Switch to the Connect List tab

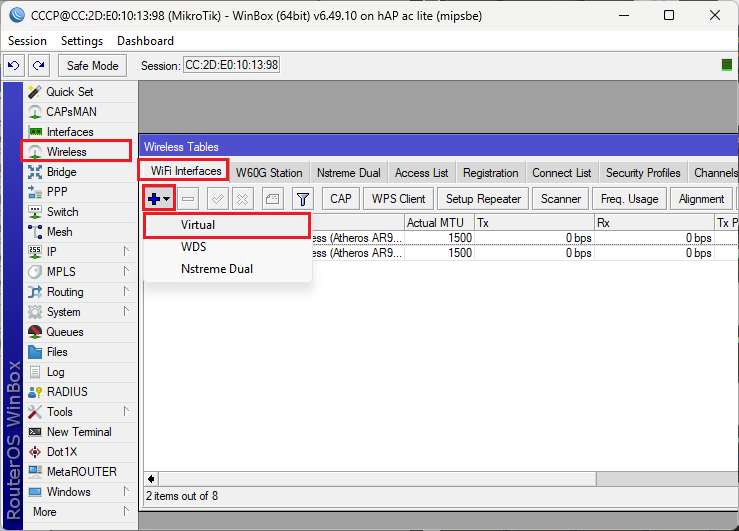point(562,173)
